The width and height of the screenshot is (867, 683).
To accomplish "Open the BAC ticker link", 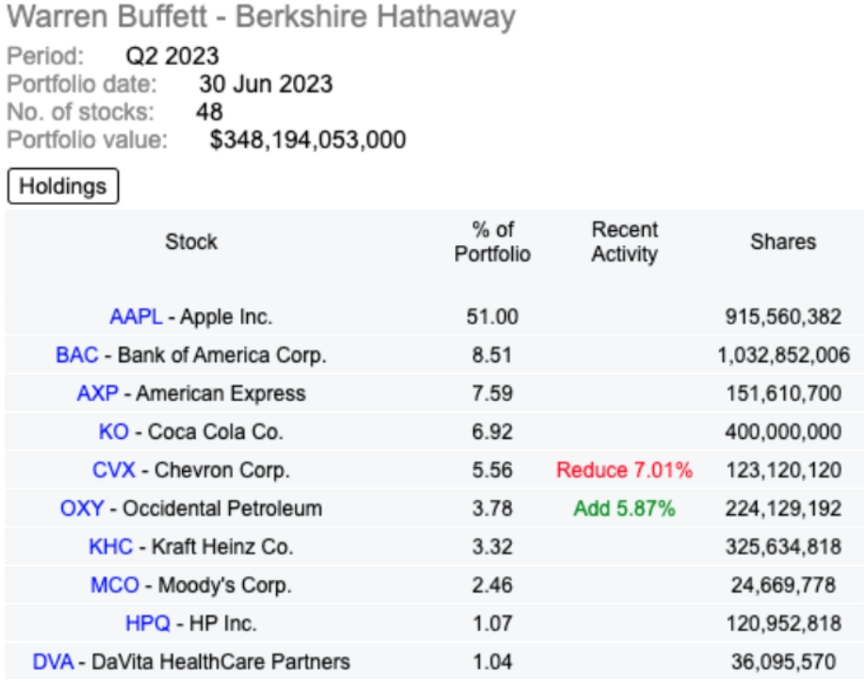I will click(x=77, y=355).
